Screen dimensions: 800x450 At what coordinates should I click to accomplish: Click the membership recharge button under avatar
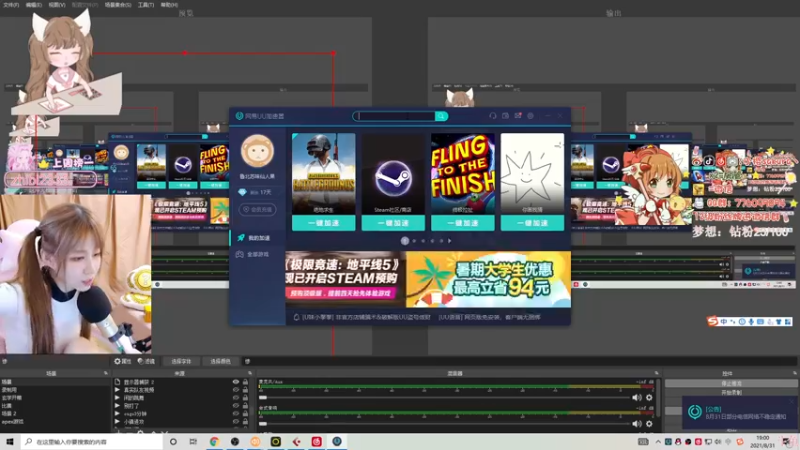point(257,210)
